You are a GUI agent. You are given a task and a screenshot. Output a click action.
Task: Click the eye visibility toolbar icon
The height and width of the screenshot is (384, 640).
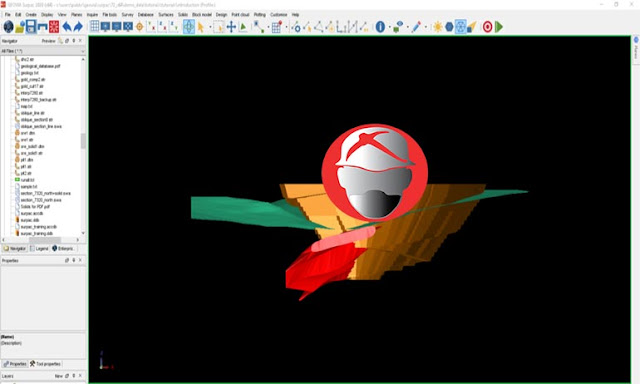(398, 27)
